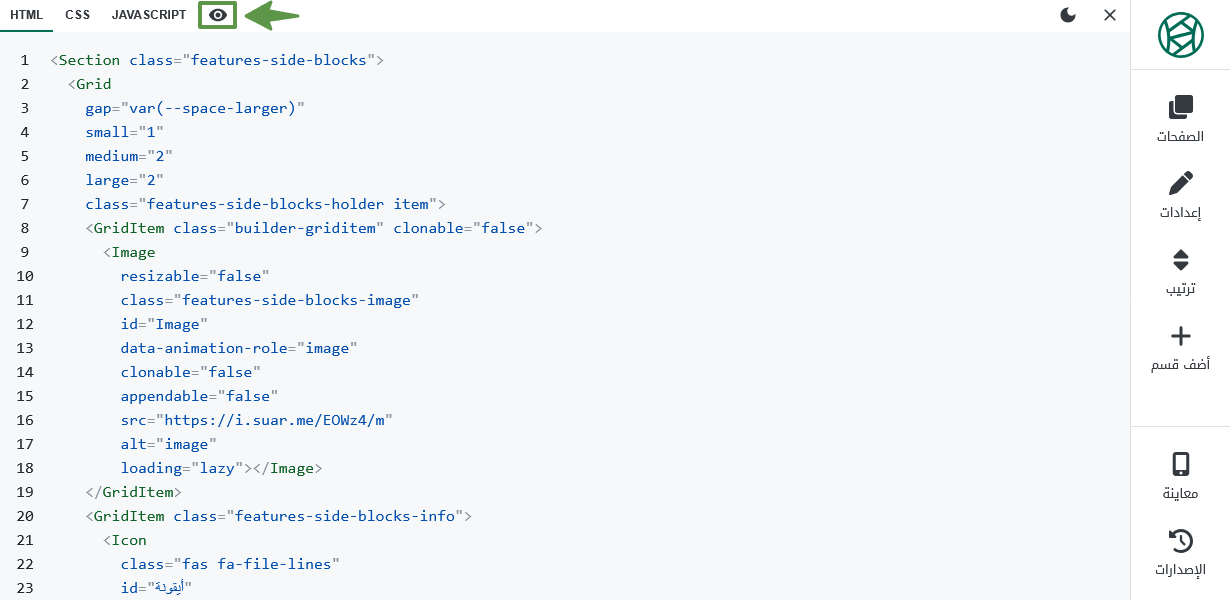Select line number 8 in gutter

pyautogui.click(x=25, y=228)
